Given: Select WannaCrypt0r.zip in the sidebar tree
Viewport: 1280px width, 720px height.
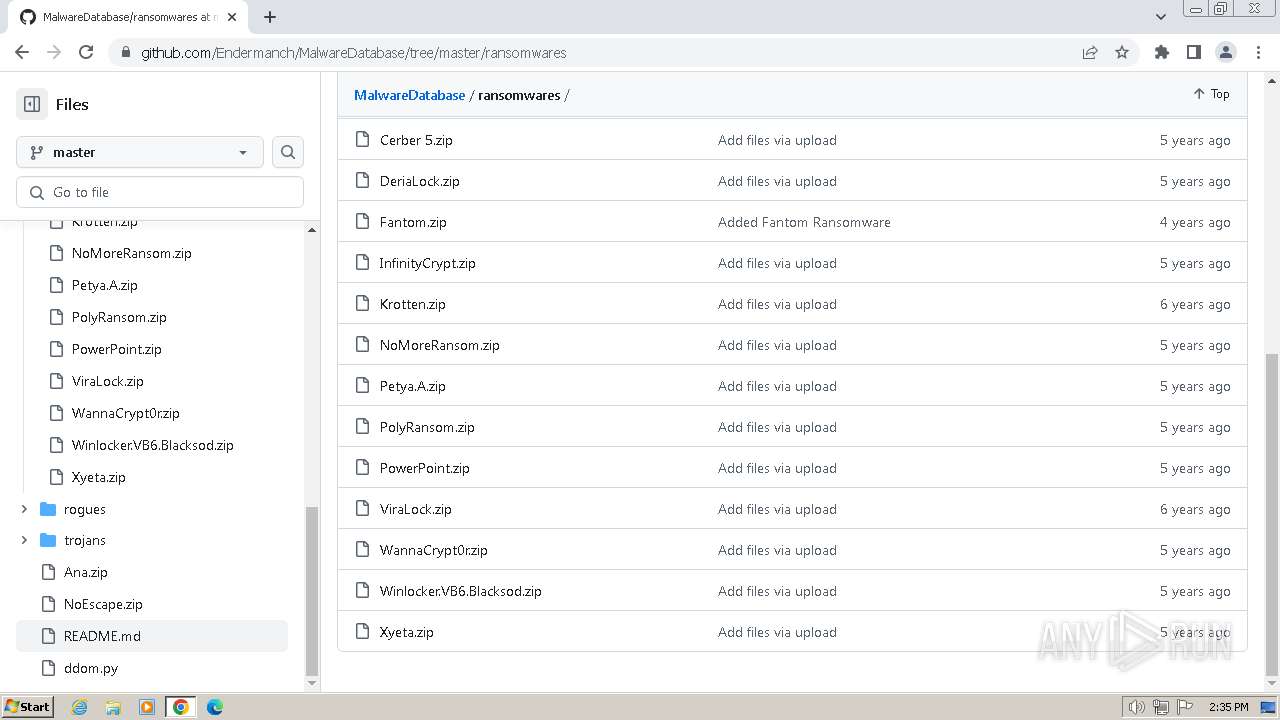Looking at the screenshot, I should click(x=126, y=413).
